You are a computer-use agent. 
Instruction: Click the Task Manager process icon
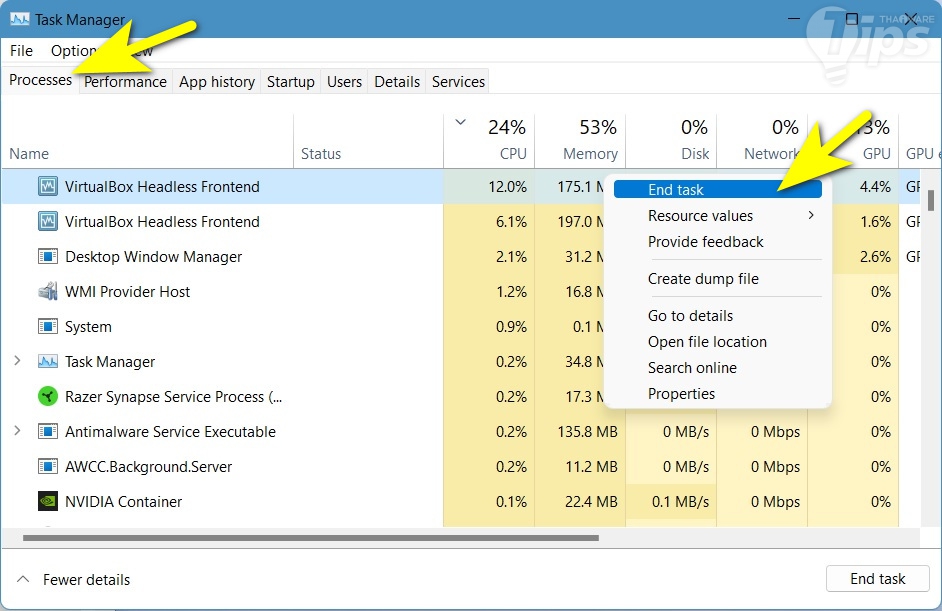[48, 362]
